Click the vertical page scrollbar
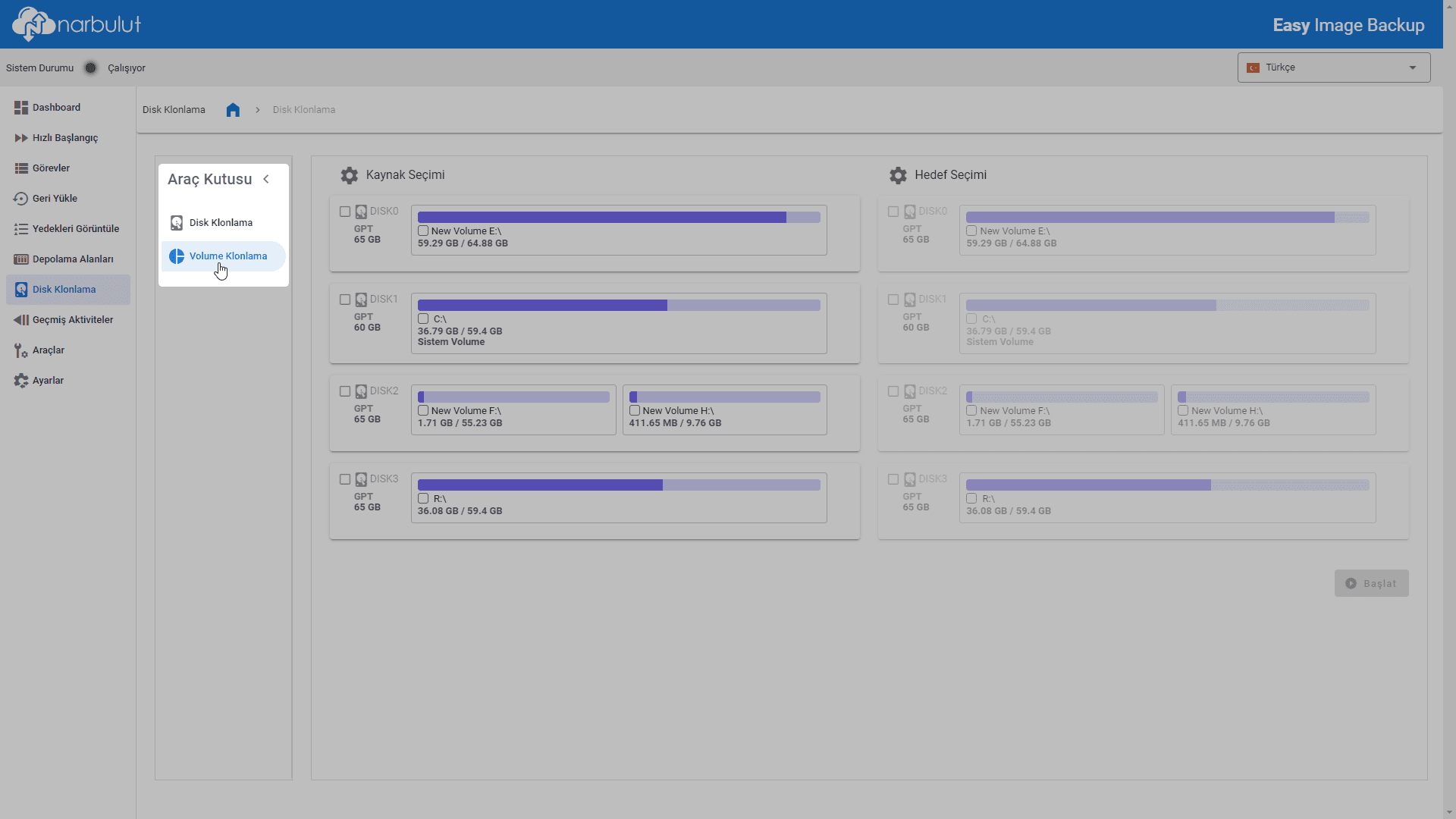Viewport: 1456px width, 819px height. coord(1449,409)
